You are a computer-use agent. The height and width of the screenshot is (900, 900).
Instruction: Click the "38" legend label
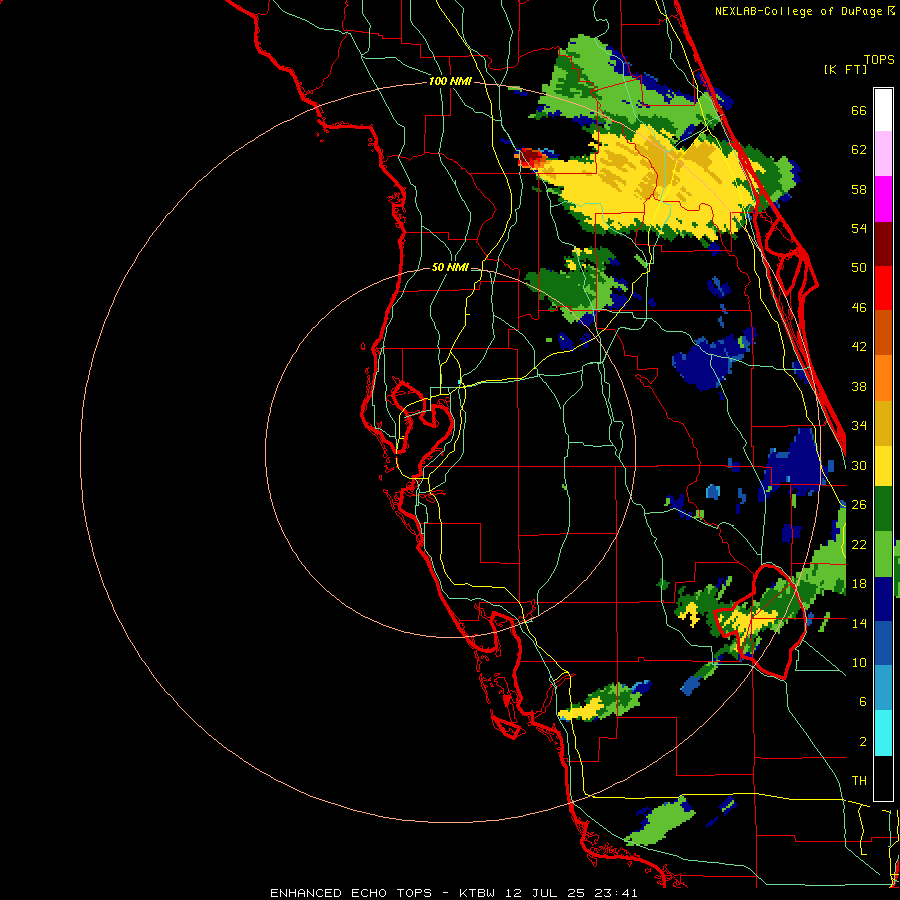click(x=859, y=386)
